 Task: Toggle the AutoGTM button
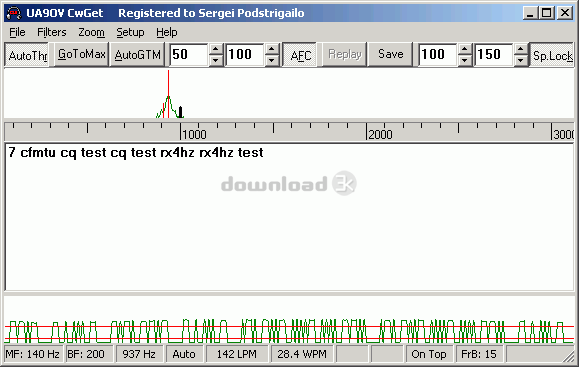tap(137, 55)
